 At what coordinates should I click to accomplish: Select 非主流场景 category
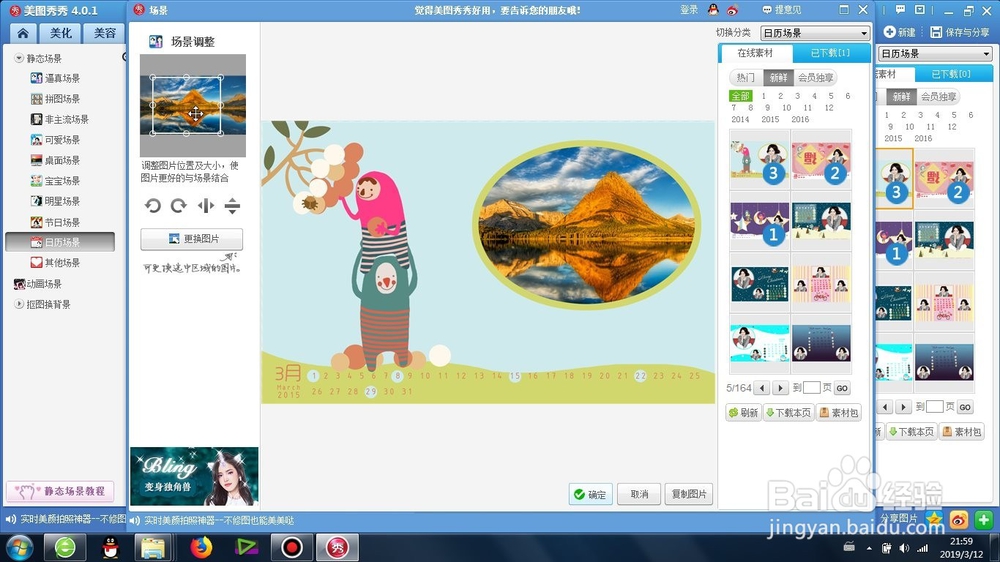59,119
